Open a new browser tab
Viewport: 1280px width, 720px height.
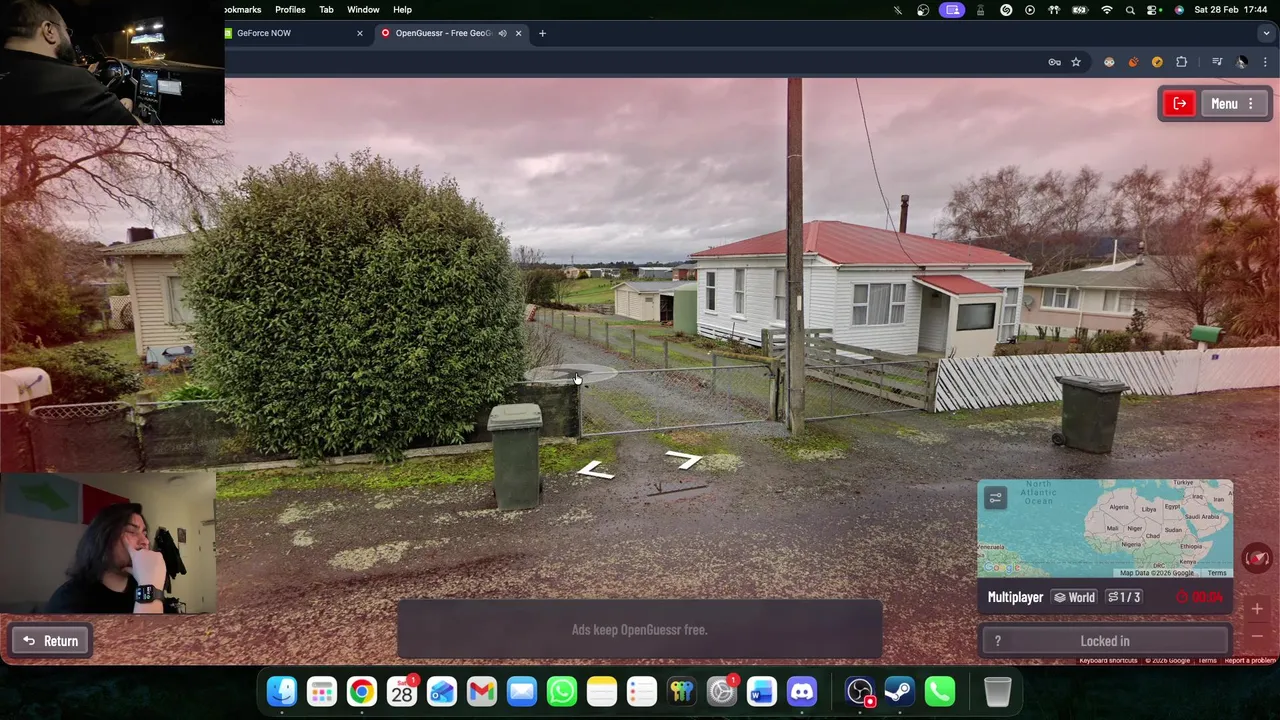coord(542,33)
